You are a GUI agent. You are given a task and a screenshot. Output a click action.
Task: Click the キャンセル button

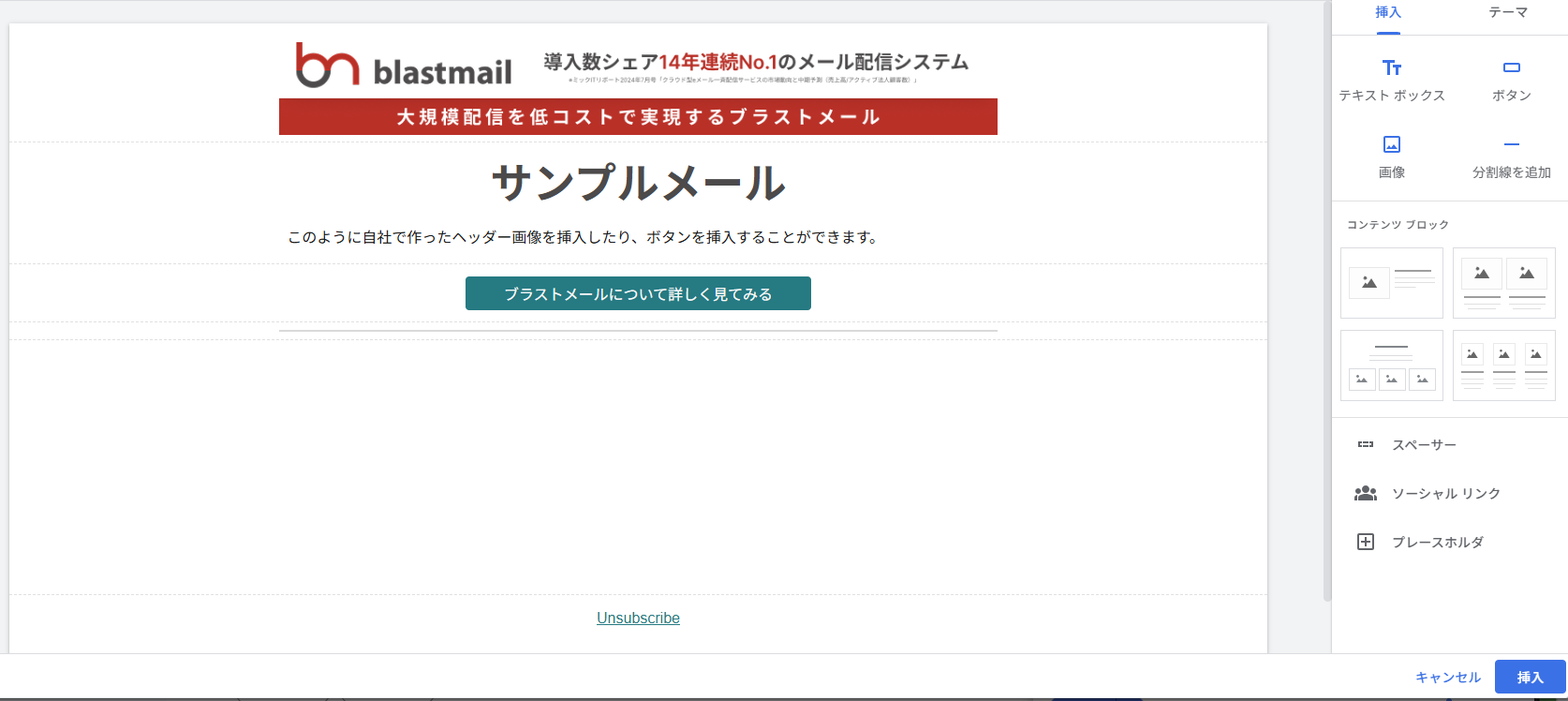click(1448, 677)
